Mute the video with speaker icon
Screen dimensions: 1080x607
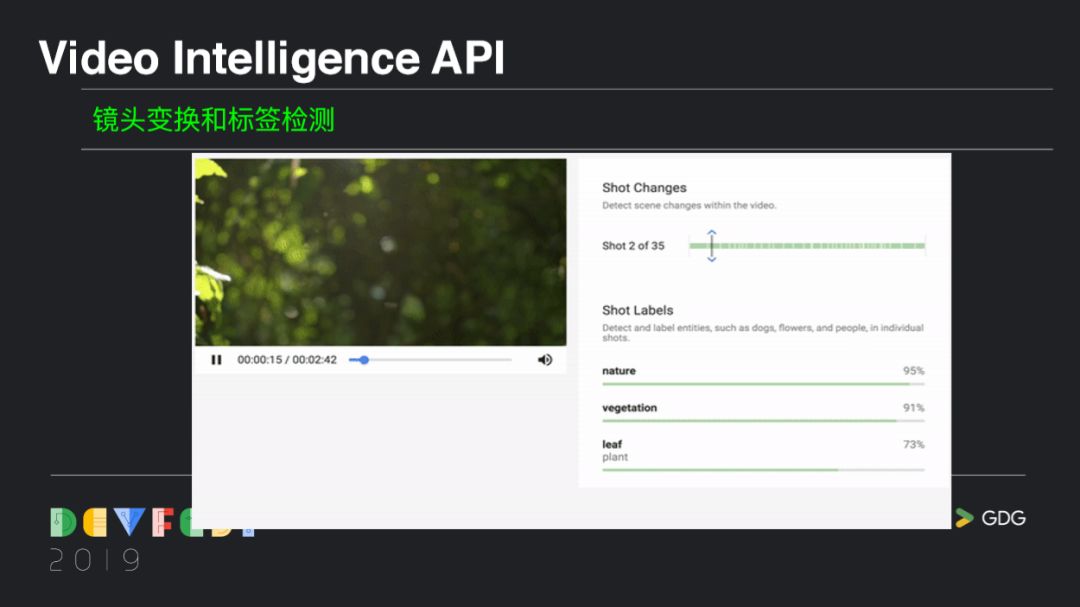[545, 360]
